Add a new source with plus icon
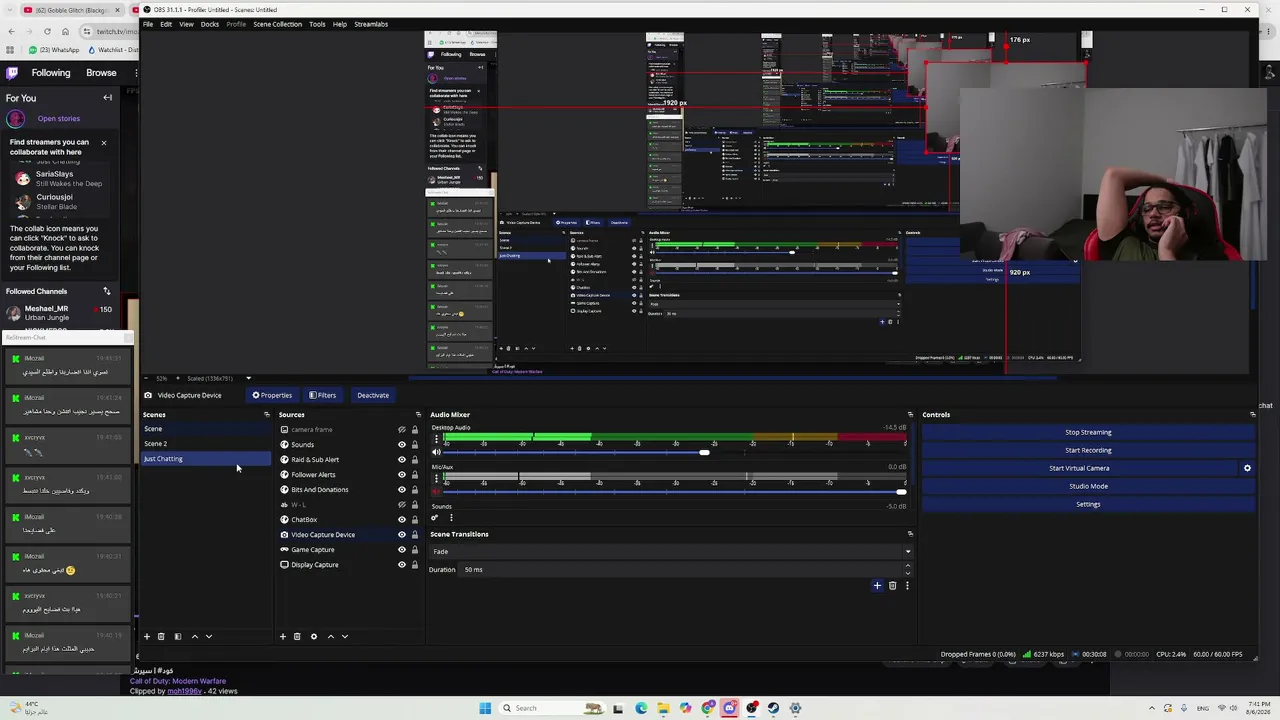1280x720 pixels. pyautogui.click(x=282, y=636)
